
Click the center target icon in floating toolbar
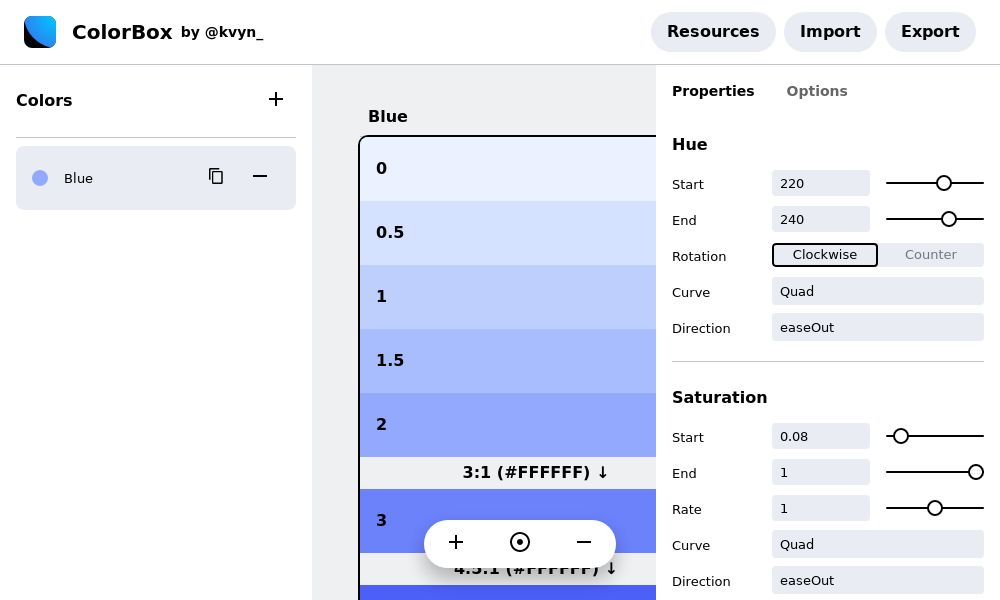(520, 542)
